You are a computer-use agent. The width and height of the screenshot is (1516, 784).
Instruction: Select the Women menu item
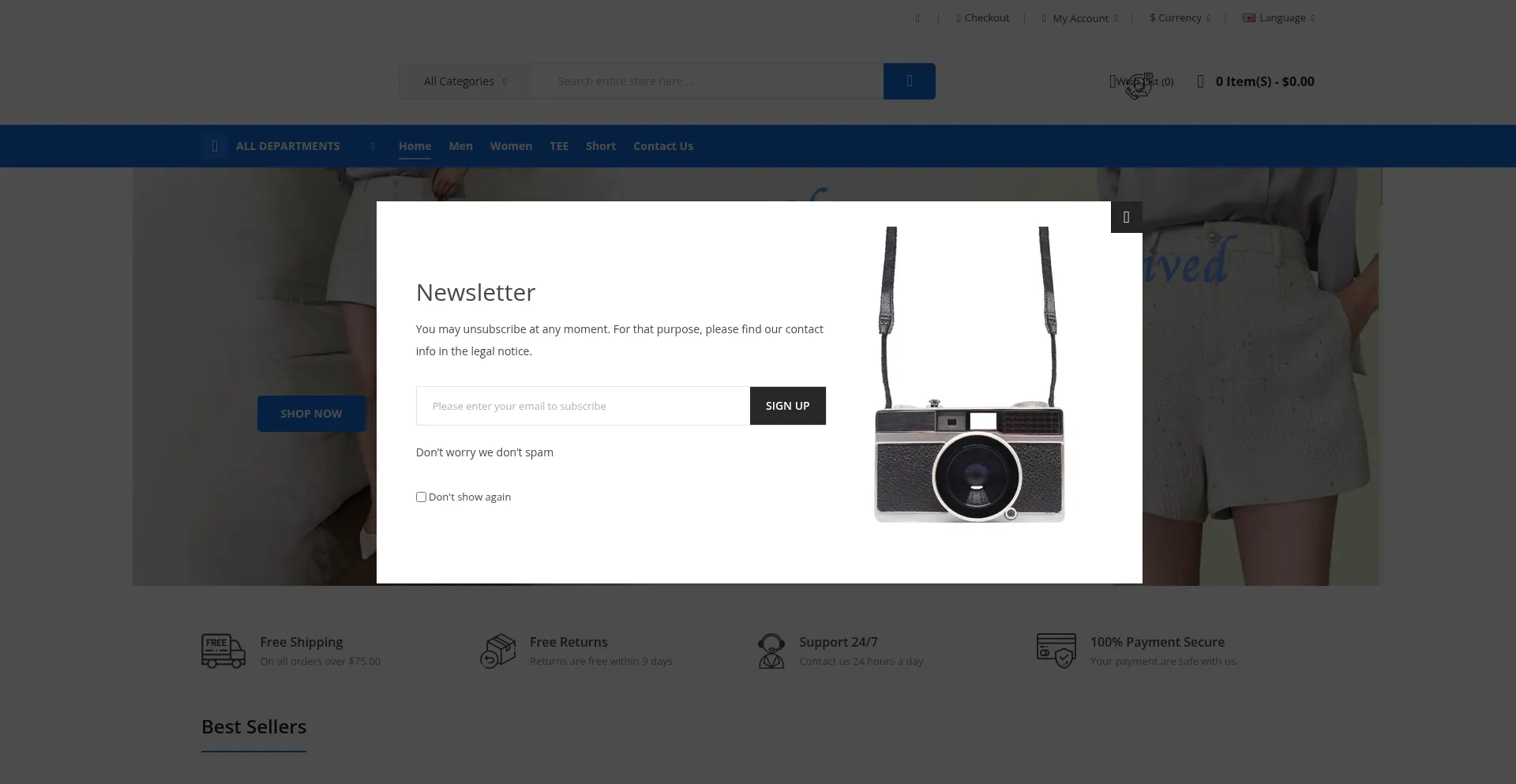(x=511, y=146)
